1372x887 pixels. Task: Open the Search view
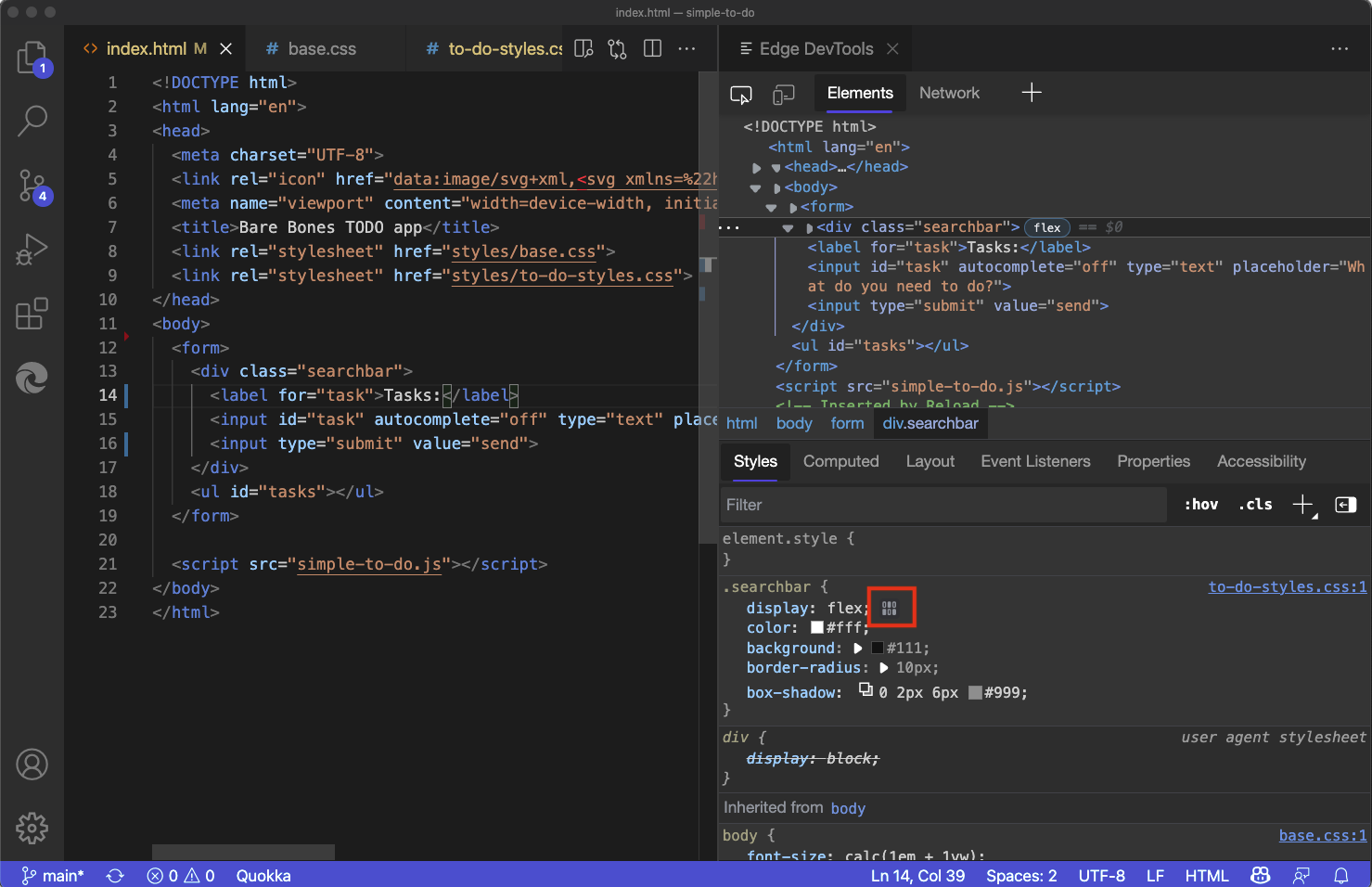click(x=32, y=121)
